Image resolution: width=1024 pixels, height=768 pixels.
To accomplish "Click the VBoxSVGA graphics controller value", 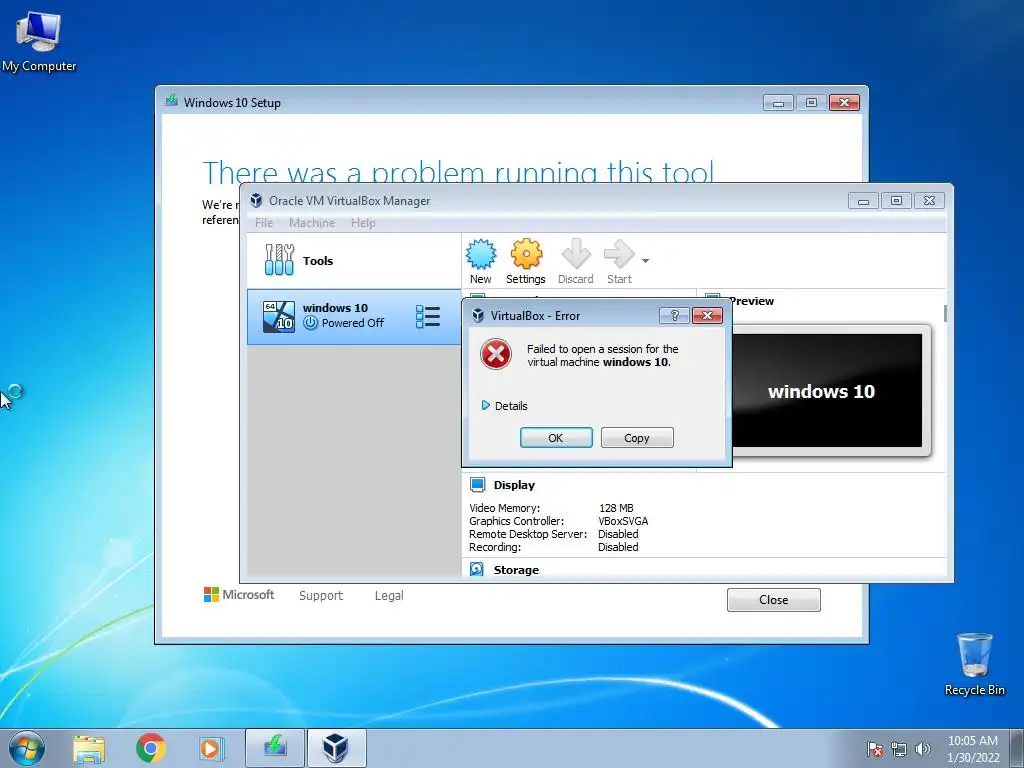I will [623, 520].
